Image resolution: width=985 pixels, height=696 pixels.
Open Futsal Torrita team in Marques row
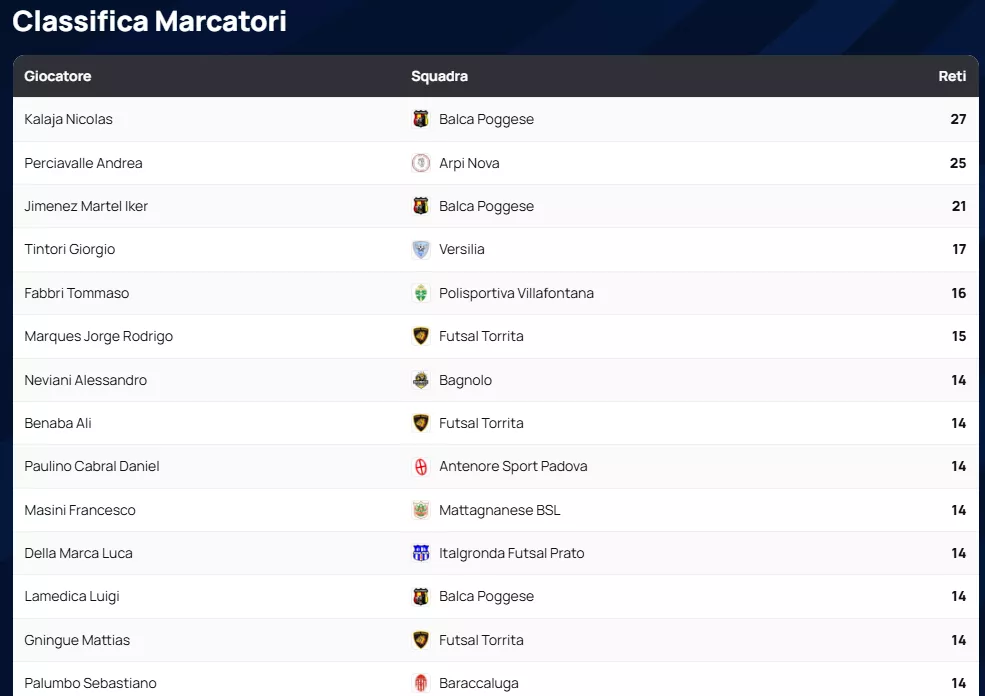[x=481, y=336]
